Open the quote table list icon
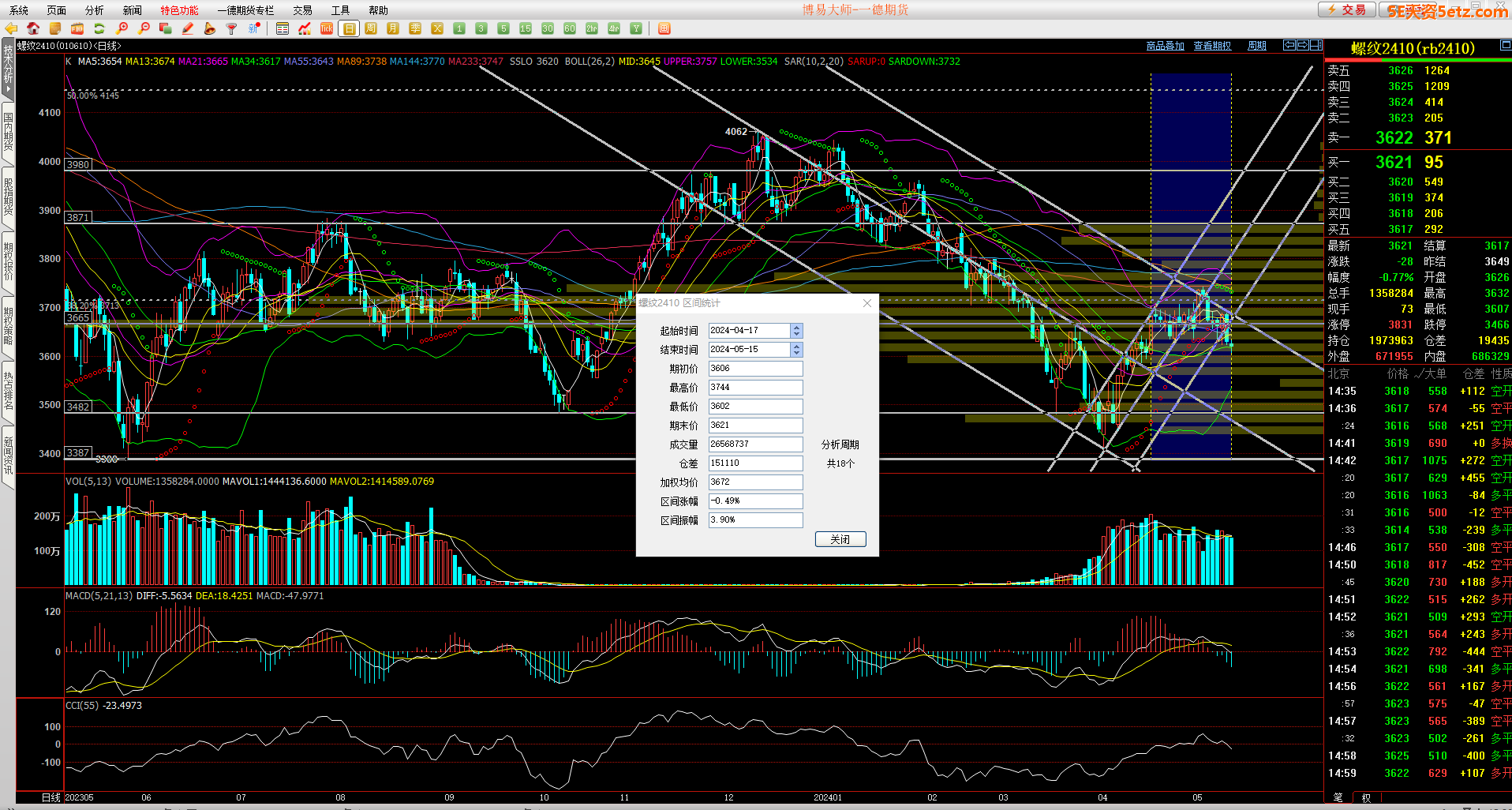Viewport: 1512px width, 810px height. [x=283, y=28]
